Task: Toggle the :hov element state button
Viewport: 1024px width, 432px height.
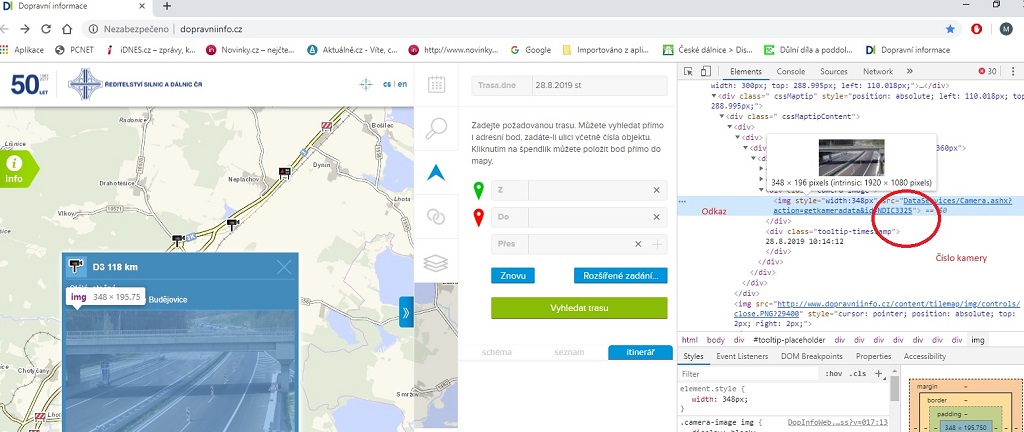Action: click(x=833, y=374)
